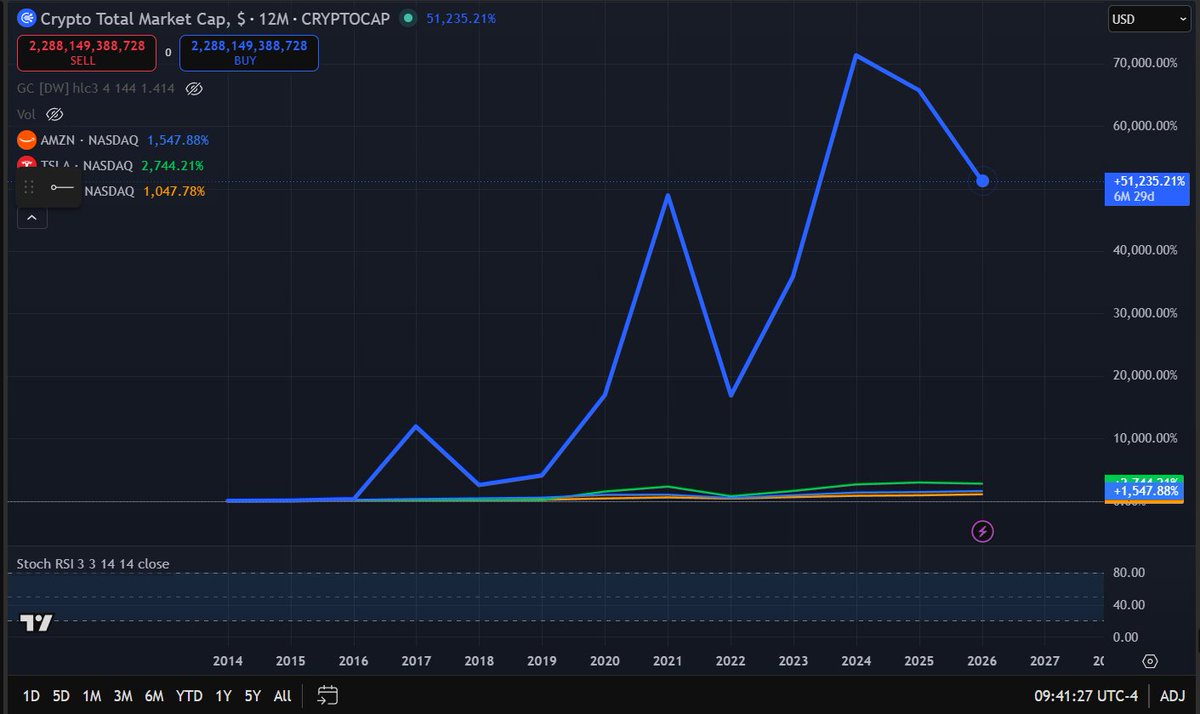Select the 1D time range
1200x714 pixels.
point(31,695)
